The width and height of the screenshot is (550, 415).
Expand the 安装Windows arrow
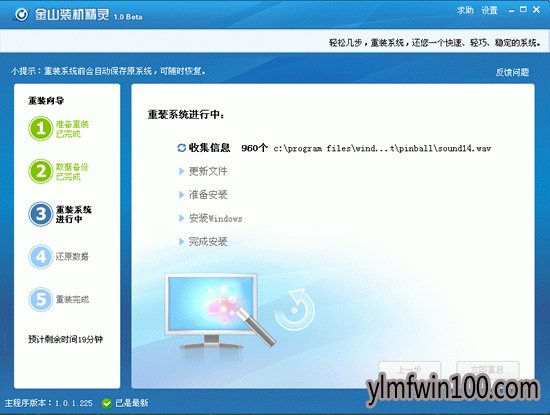tap(181, 219)
